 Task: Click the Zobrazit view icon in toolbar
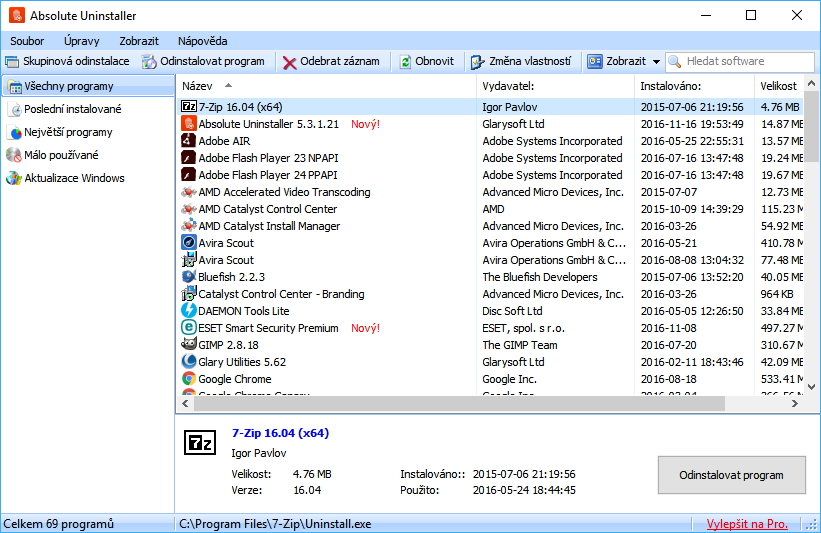click(x=595, y=62)
